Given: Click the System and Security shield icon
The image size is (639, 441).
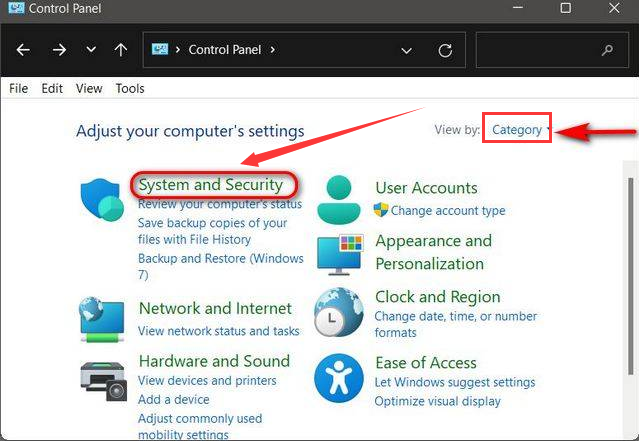Looking at the screenshot, I should click(x=103, y=198).
